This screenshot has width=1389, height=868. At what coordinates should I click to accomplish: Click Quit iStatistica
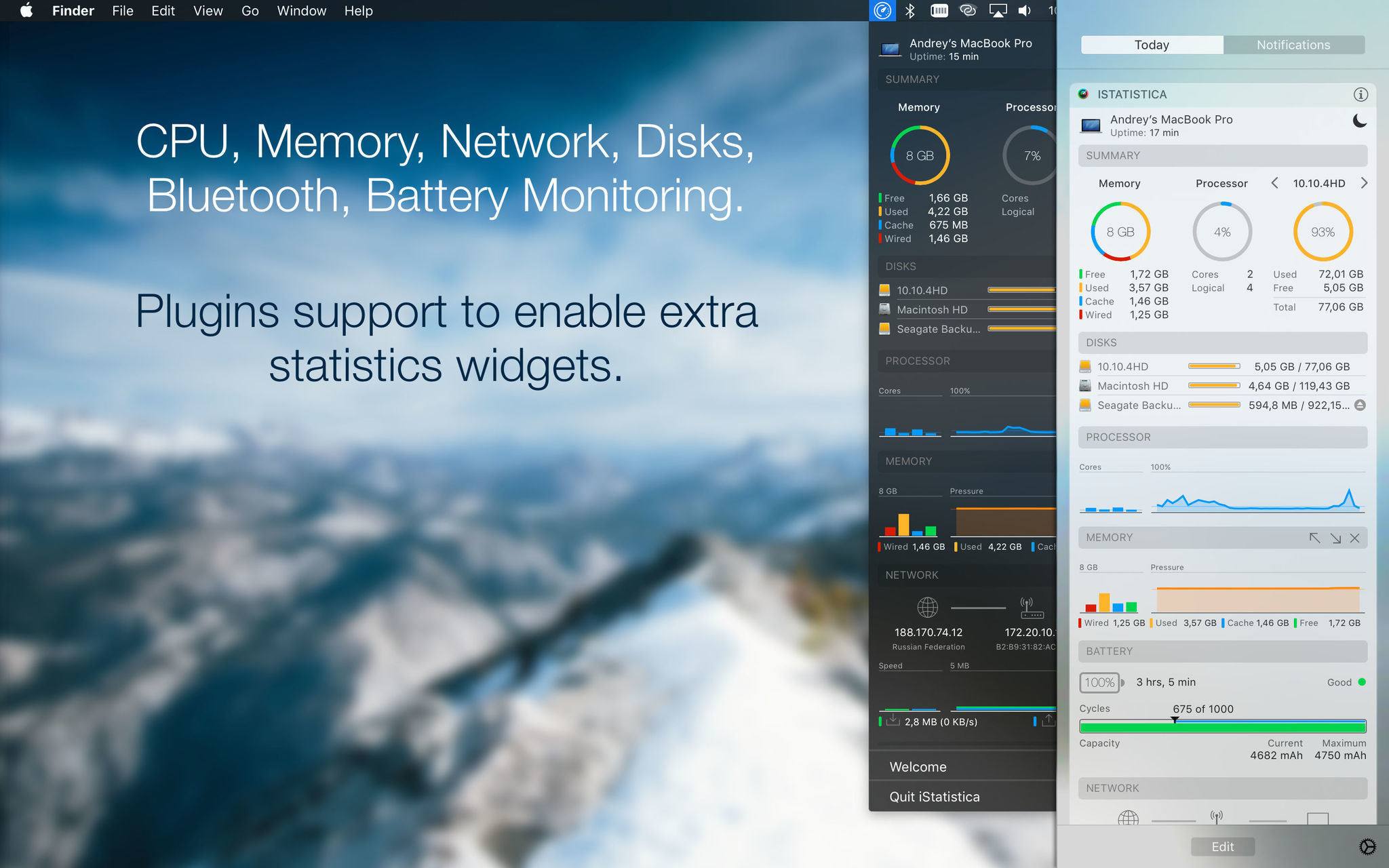click(934, 797)
